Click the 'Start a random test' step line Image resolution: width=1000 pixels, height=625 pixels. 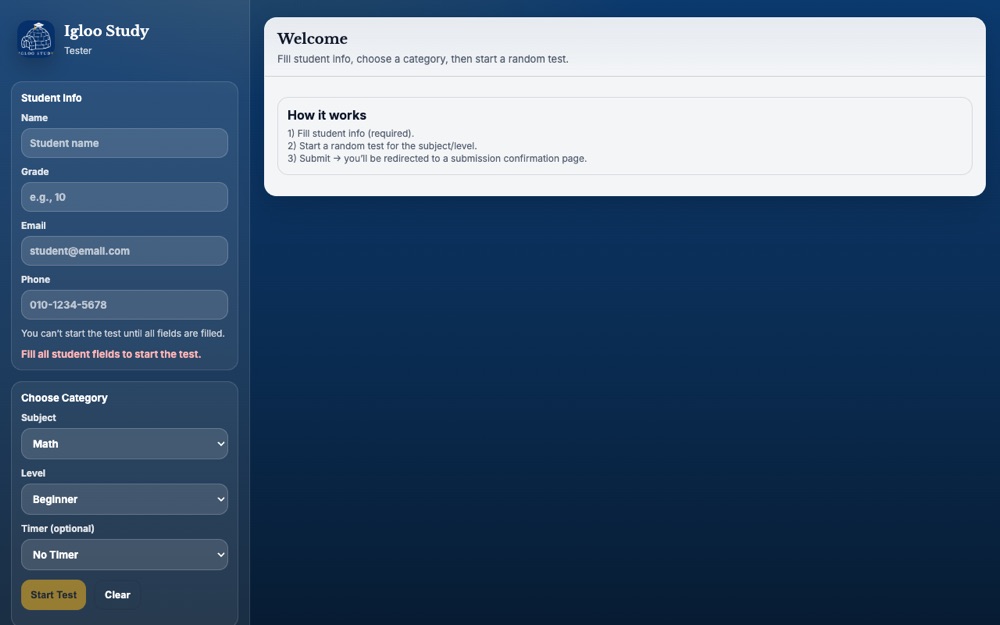382,146
